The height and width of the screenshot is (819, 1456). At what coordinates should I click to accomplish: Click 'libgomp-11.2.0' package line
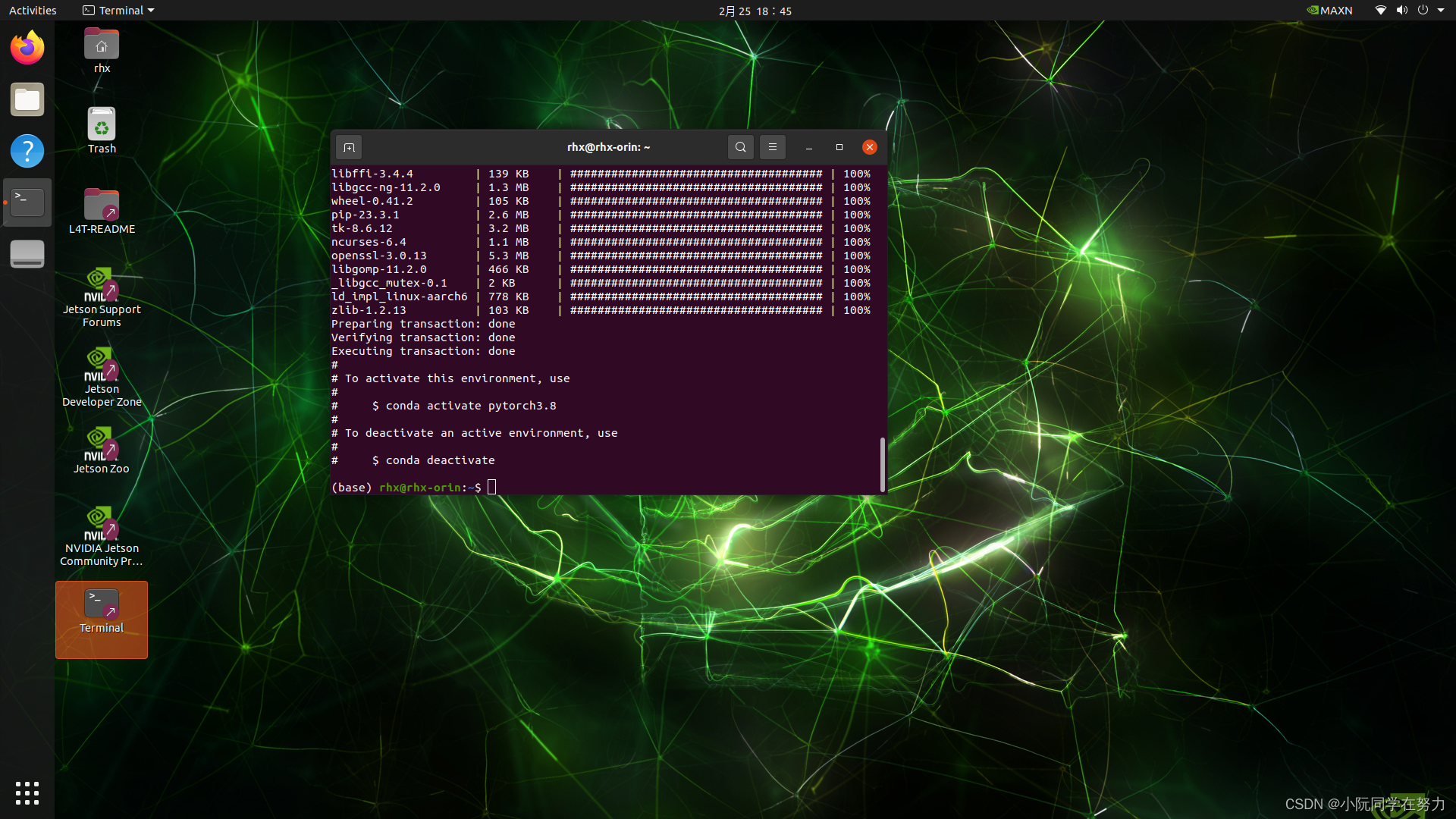coord(601,269)
